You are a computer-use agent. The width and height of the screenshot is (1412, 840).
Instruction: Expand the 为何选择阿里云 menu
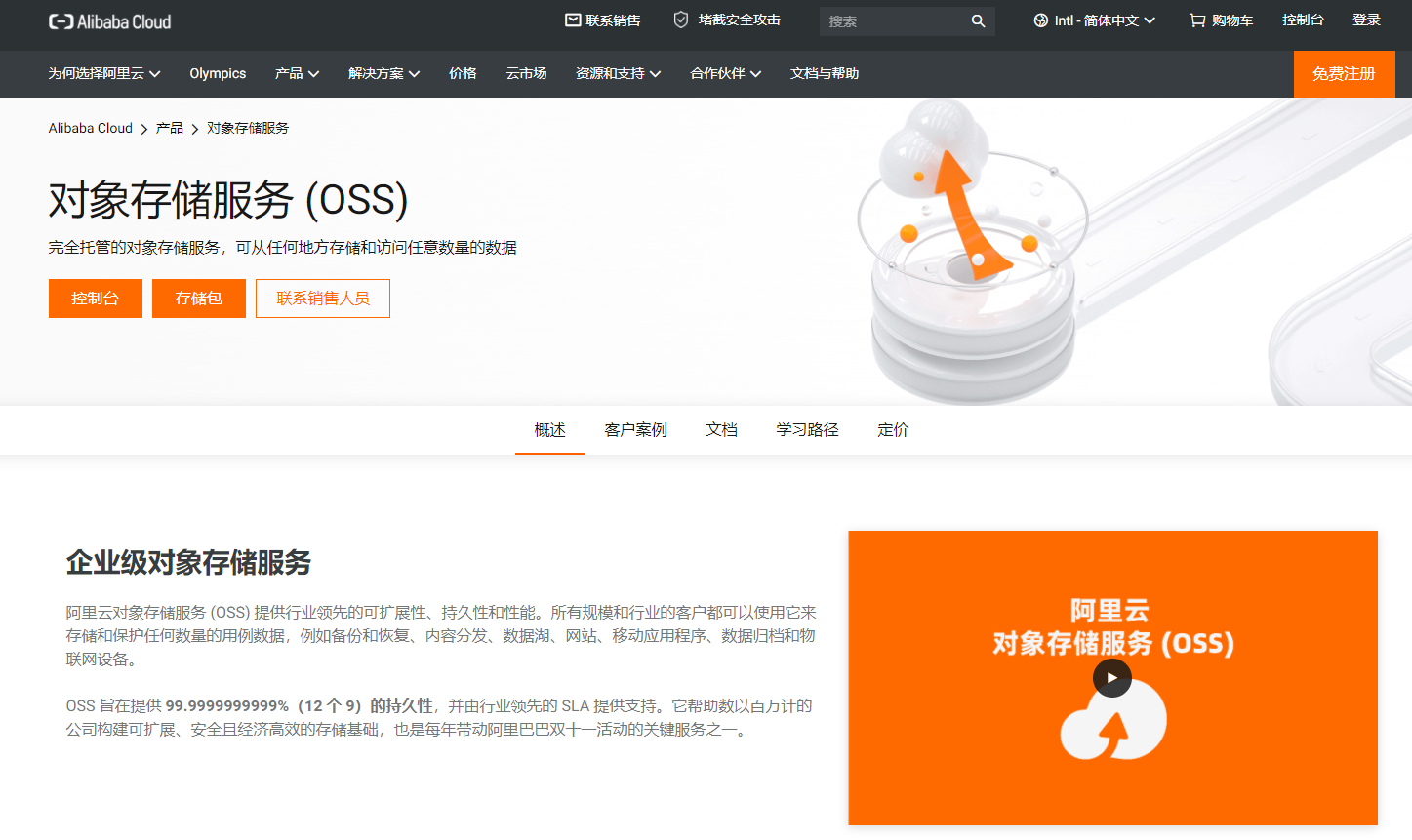(104, 73)
